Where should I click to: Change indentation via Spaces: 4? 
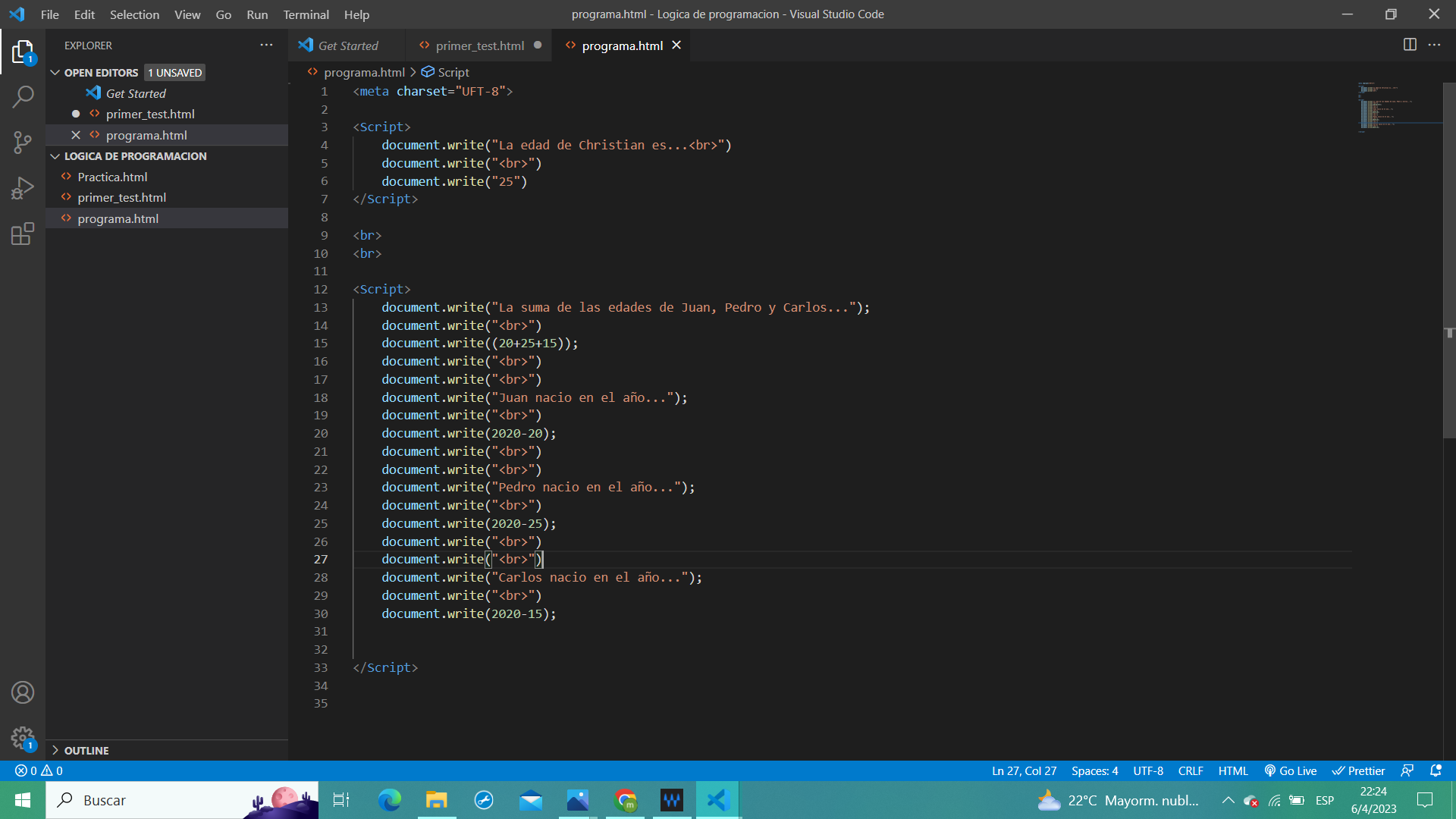pyautogui.click(x=1094, y=770)
